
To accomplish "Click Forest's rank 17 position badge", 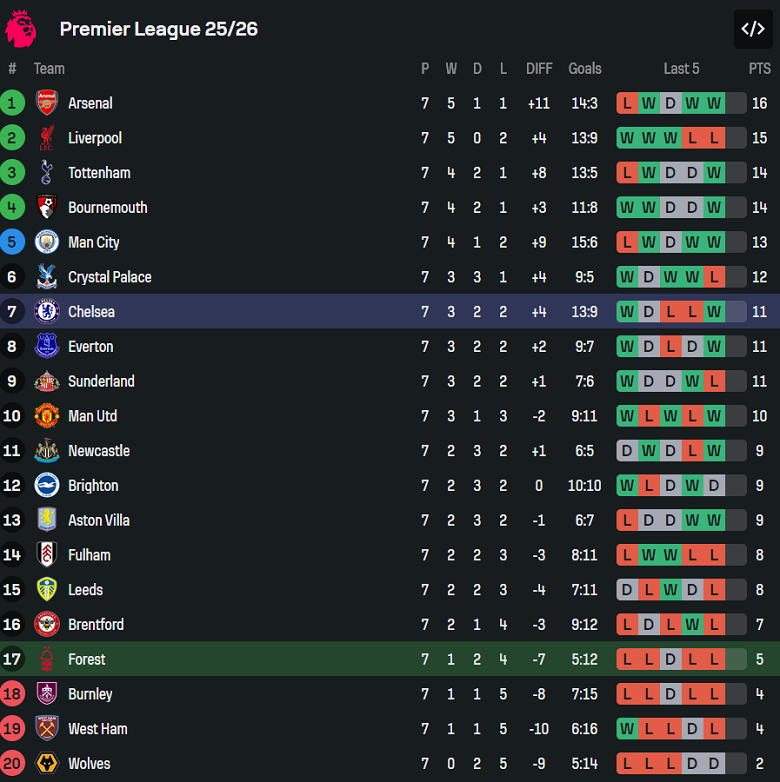I will coord(12,659).
